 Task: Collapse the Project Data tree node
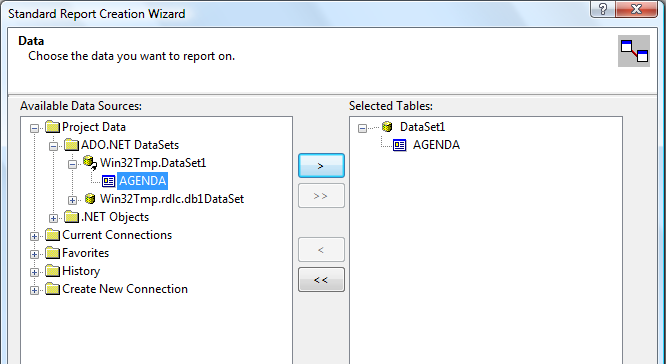(x=34, y=128)
